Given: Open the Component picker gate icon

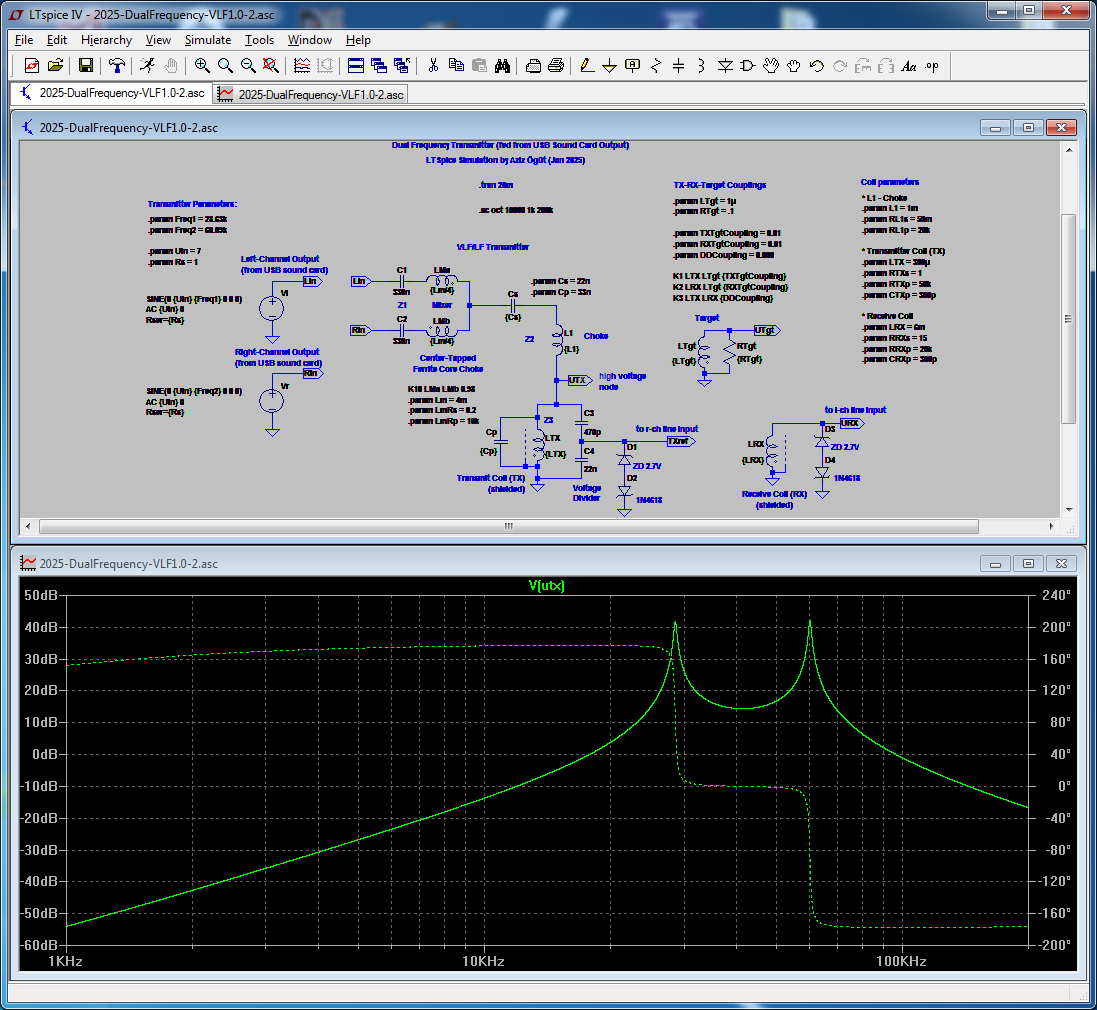Looking at the screenshot, I should (748, 66).
